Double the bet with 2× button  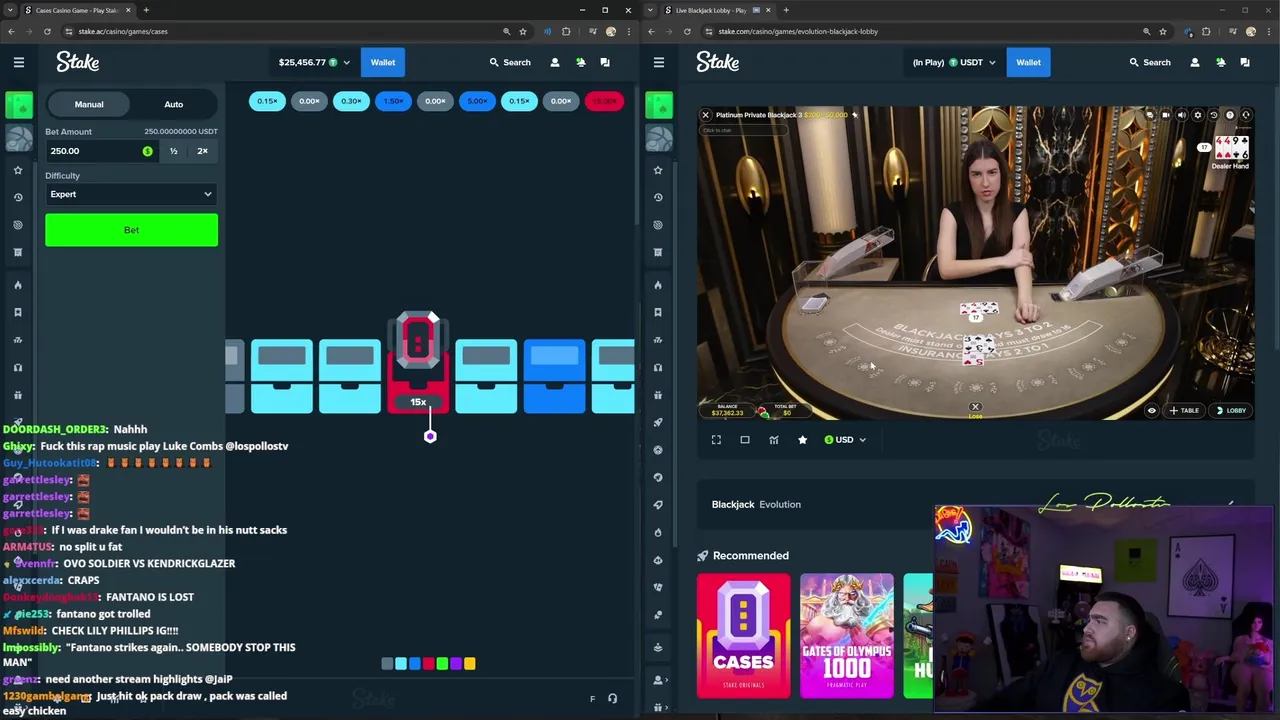[x=203, y=151]
